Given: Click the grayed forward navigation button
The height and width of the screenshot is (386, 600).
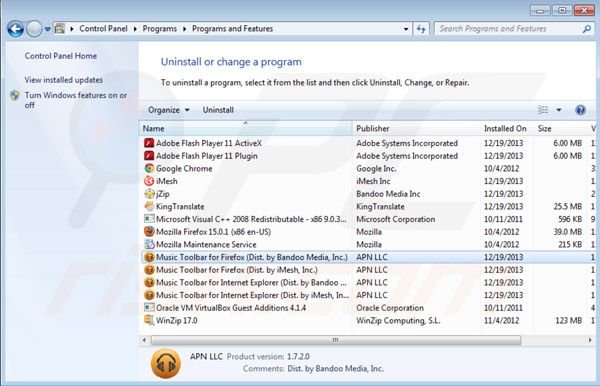Looking at the screenshot, I should click(x=34, y=29).
